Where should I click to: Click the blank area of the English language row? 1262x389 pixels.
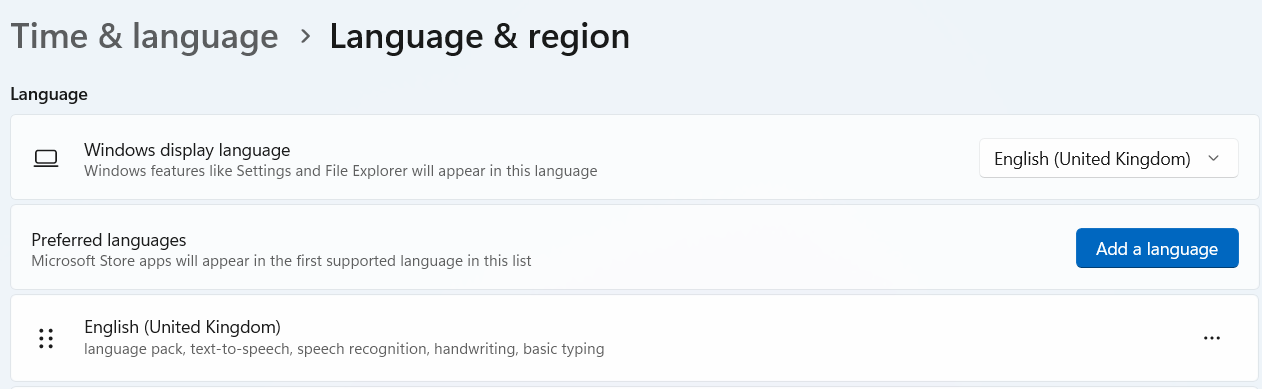coord(900,338)
